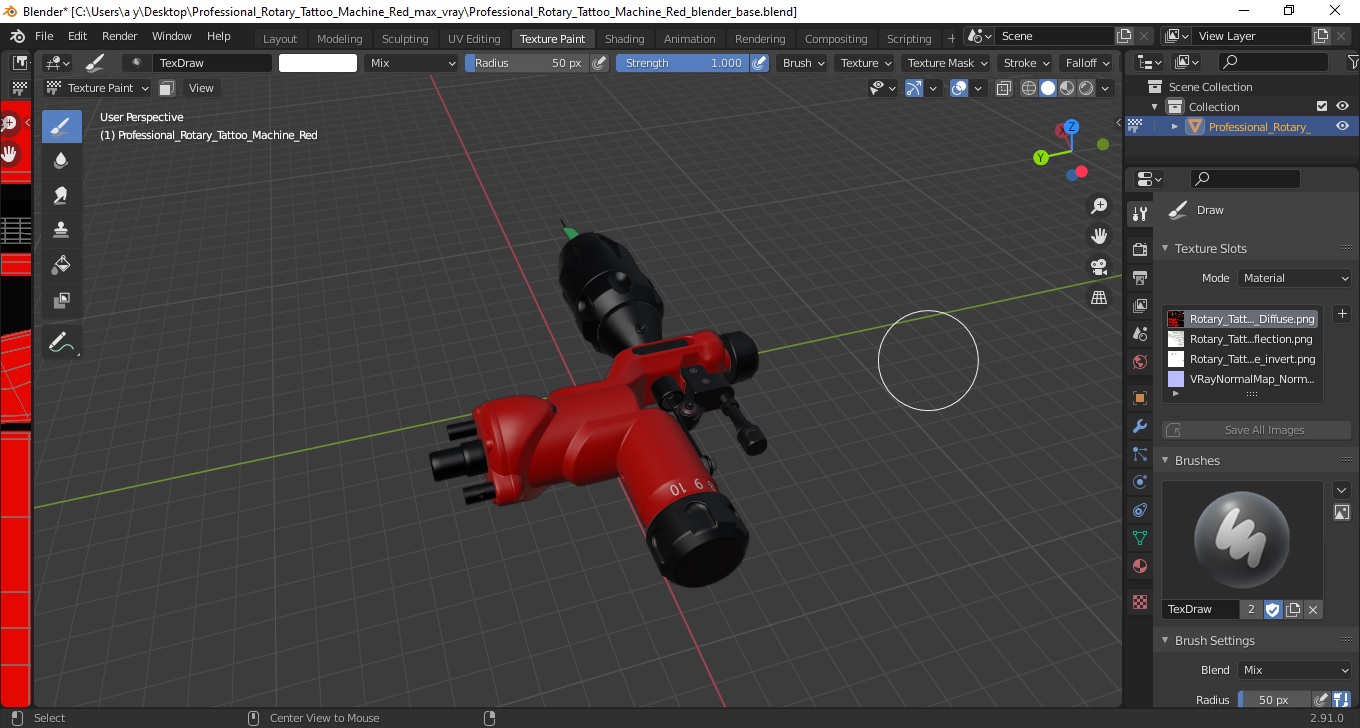Open the View menu in viewport header
1360x728 pixels.
201,88
